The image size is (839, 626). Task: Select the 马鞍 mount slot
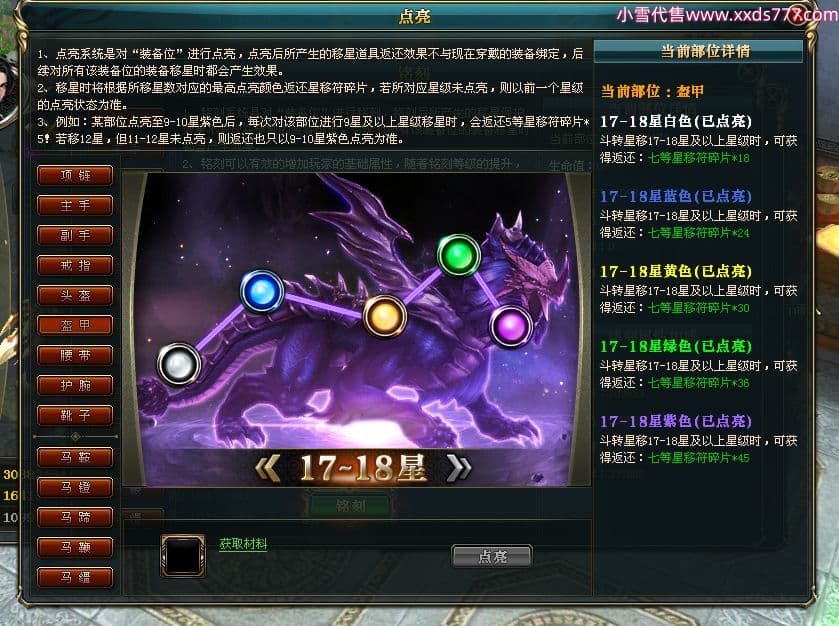(x=75, y=457)
